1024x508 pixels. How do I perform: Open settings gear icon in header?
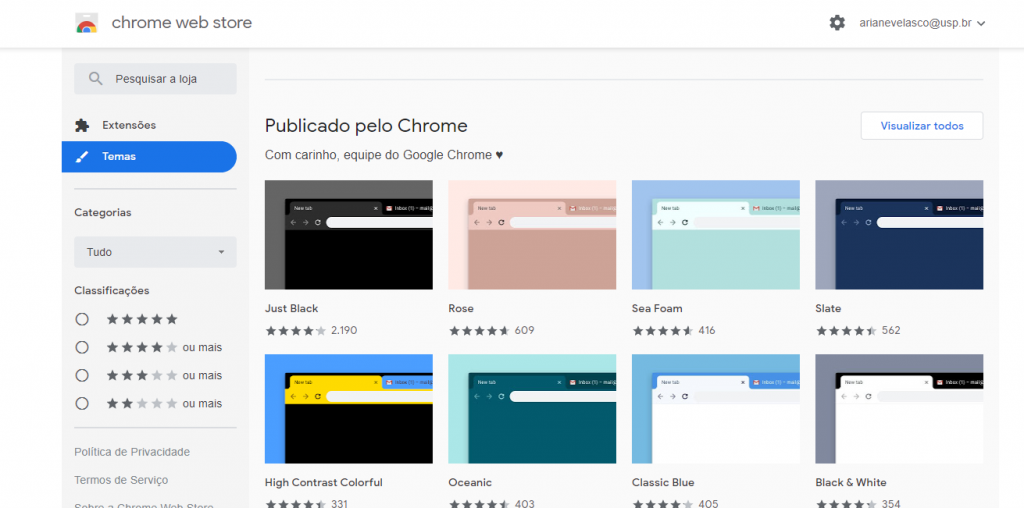pos(837,23)
